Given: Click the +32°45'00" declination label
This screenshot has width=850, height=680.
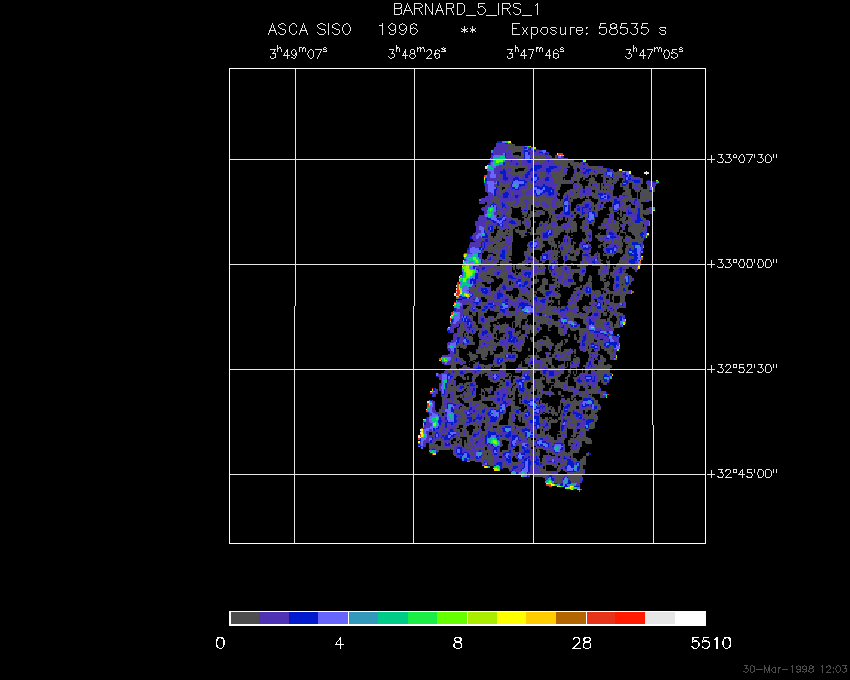Looking at the screenshot, I should tap(742, 474).
